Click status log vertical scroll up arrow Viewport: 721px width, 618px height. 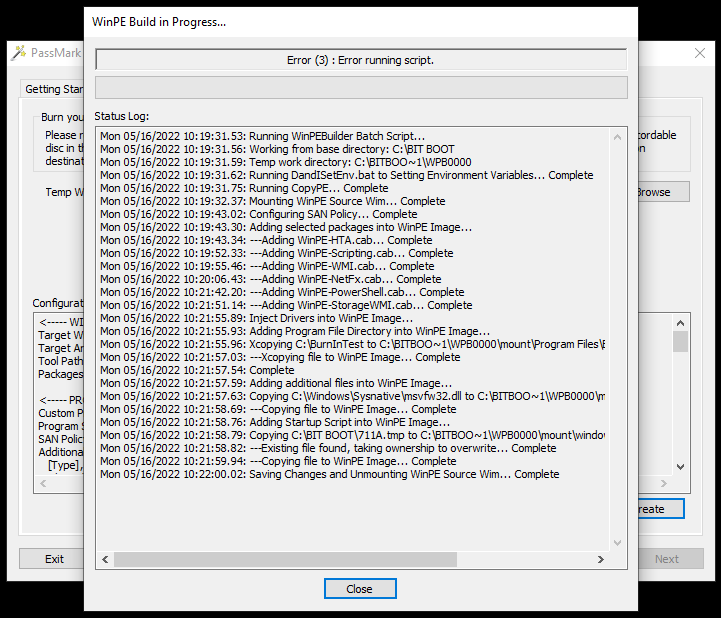618,137
